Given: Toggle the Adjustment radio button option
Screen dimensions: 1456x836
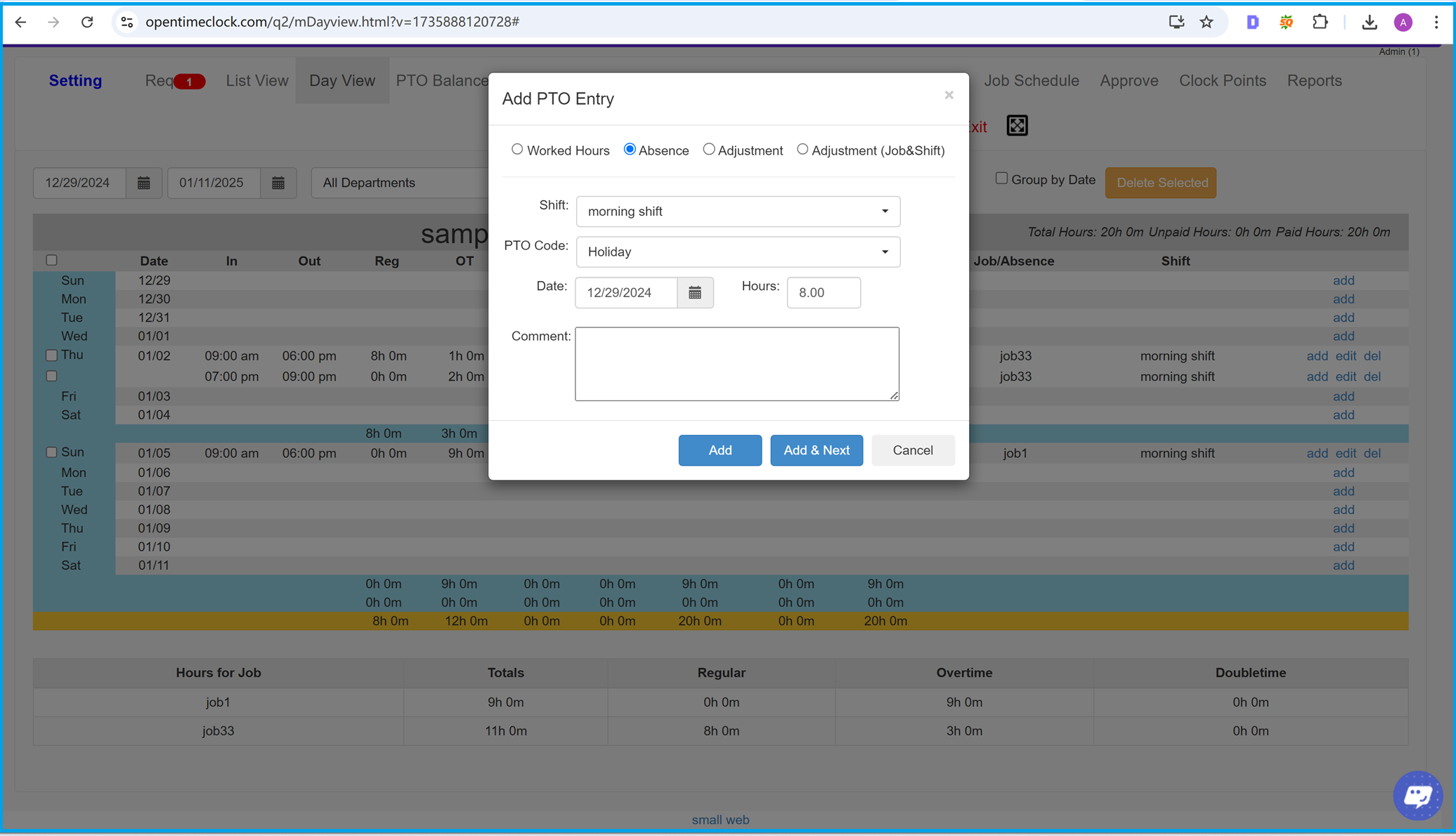Looking at the screenshot, I should [x=707, y=149].
